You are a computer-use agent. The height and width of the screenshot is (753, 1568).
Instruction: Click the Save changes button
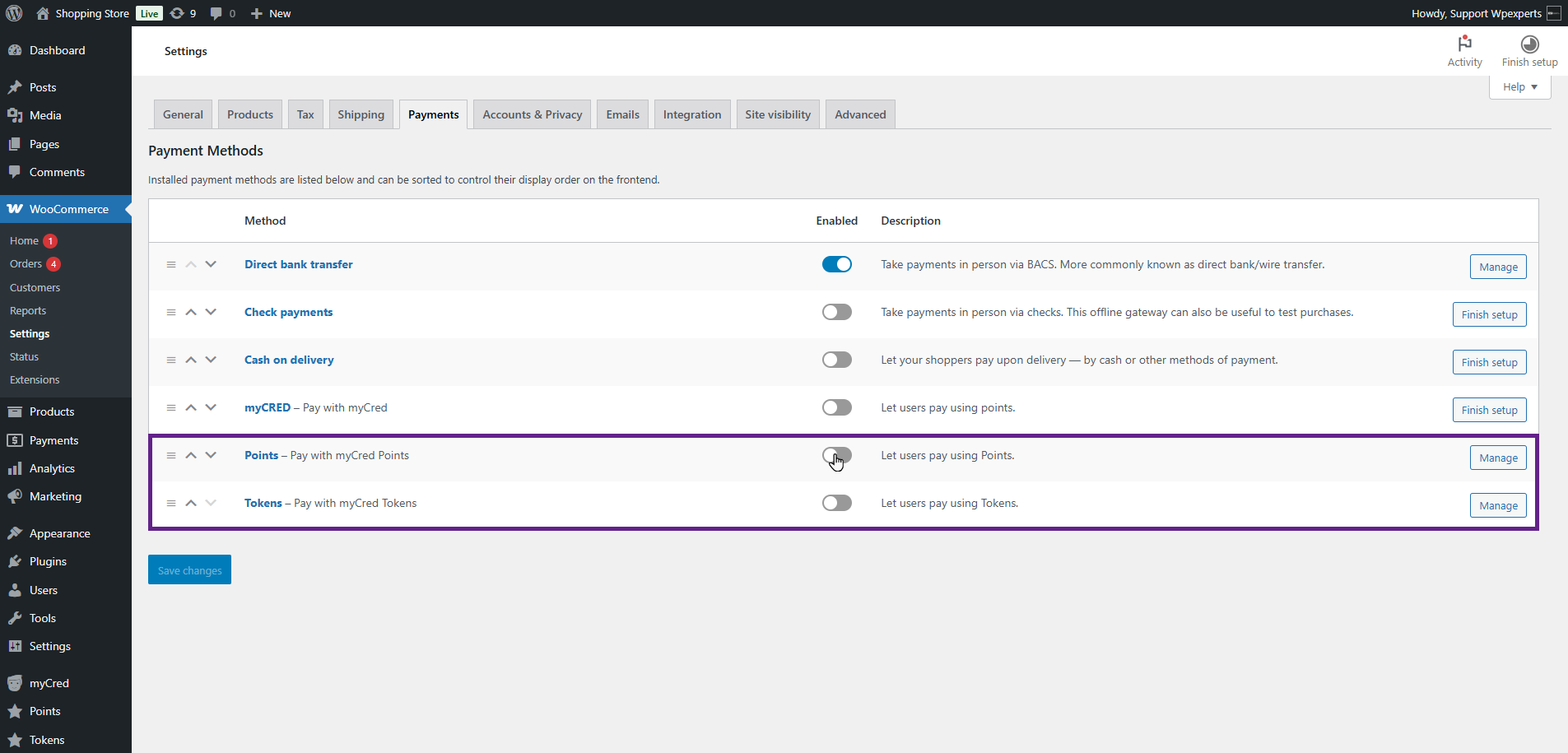click(x=189, y=570)
